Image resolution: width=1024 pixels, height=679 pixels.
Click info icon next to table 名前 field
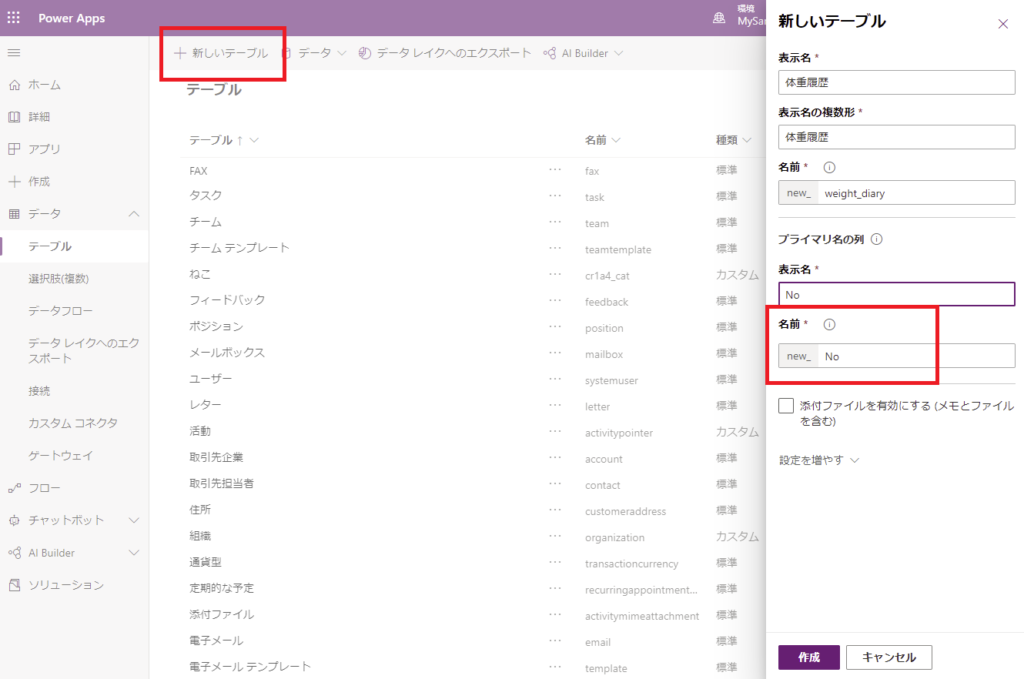[x=829, y=167]
